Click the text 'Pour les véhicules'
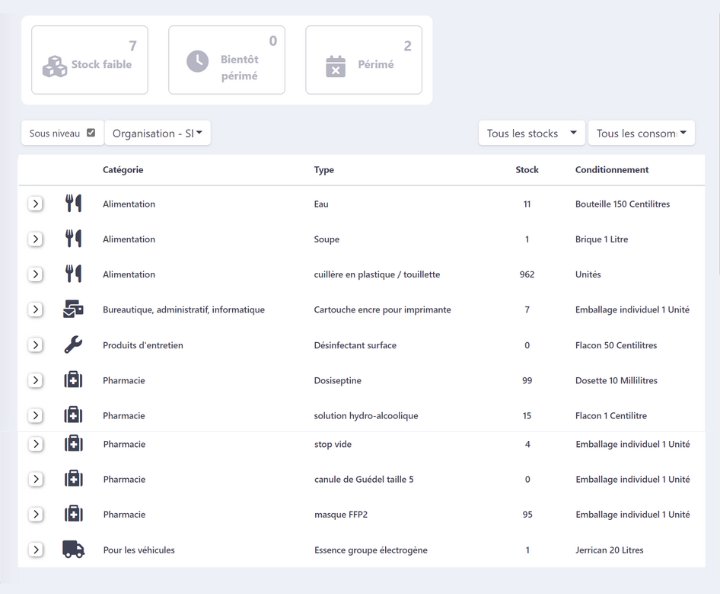The height and width of the screenshot is (594, 720). coord(139,550)
